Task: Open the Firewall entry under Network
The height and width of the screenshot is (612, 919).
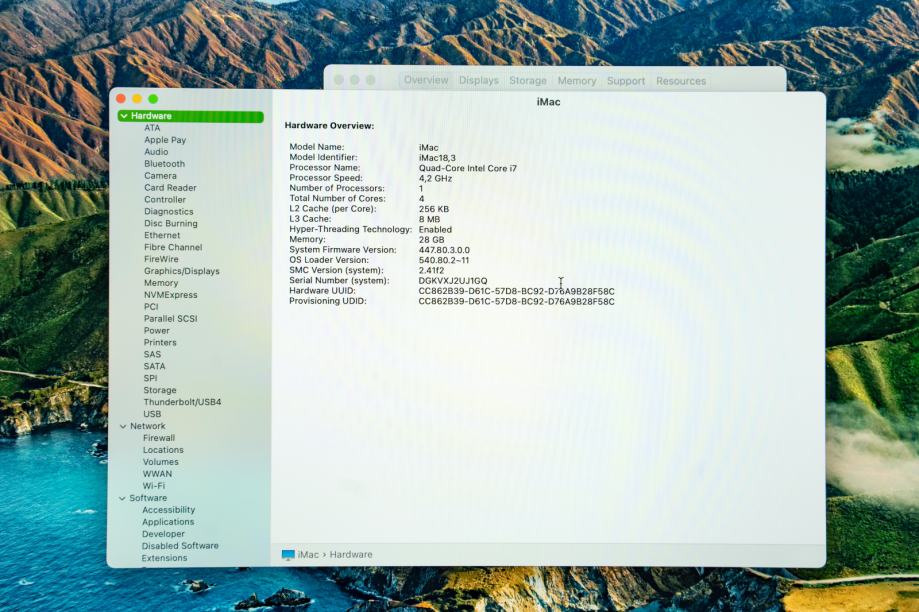Action: 158,438
